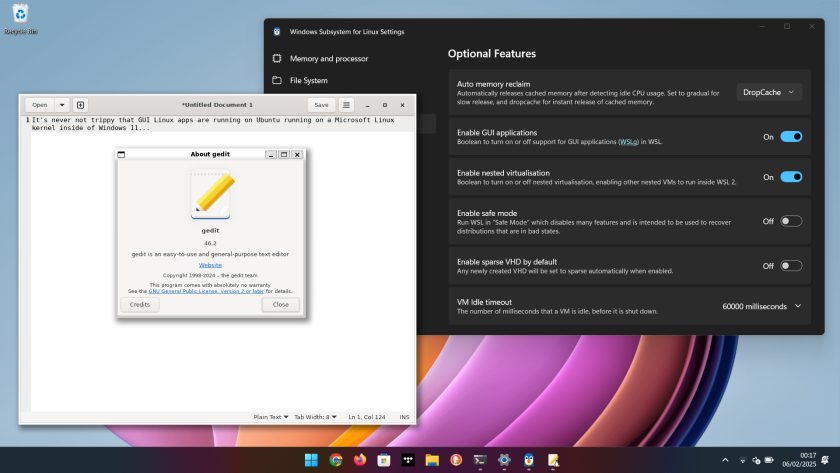
Task: Disable the Enable GUI applications toggle
Action: [791, 137]
